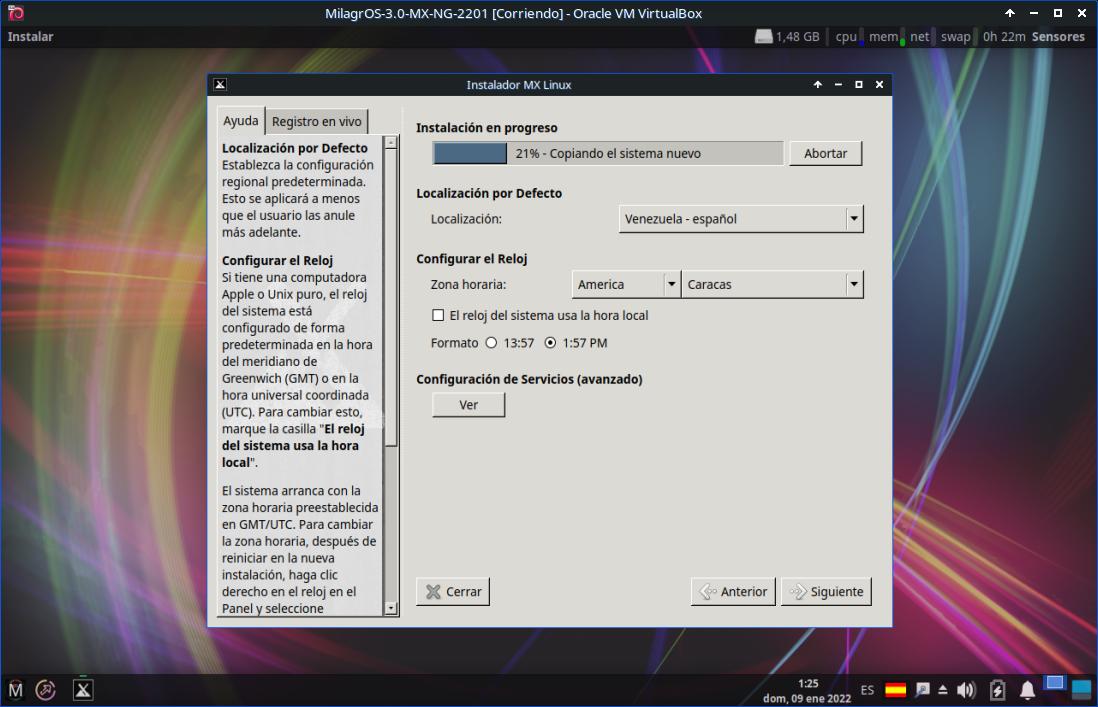The height and width of the screenshot is (707, 1098).
Task: Enable system clock uses local time checkbox
Action: tap(438, 315)
